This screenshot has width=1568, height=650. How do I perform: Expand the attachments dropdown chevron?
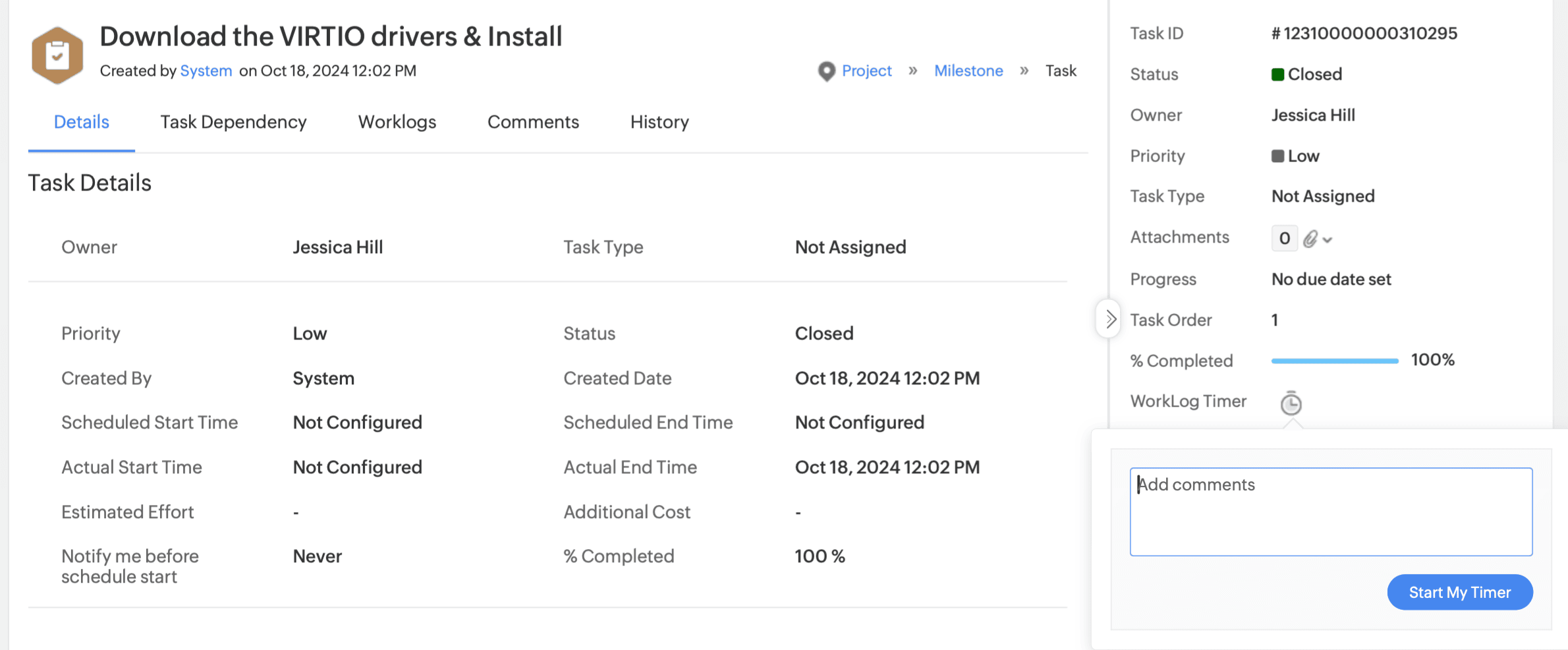coord(1328,240)
